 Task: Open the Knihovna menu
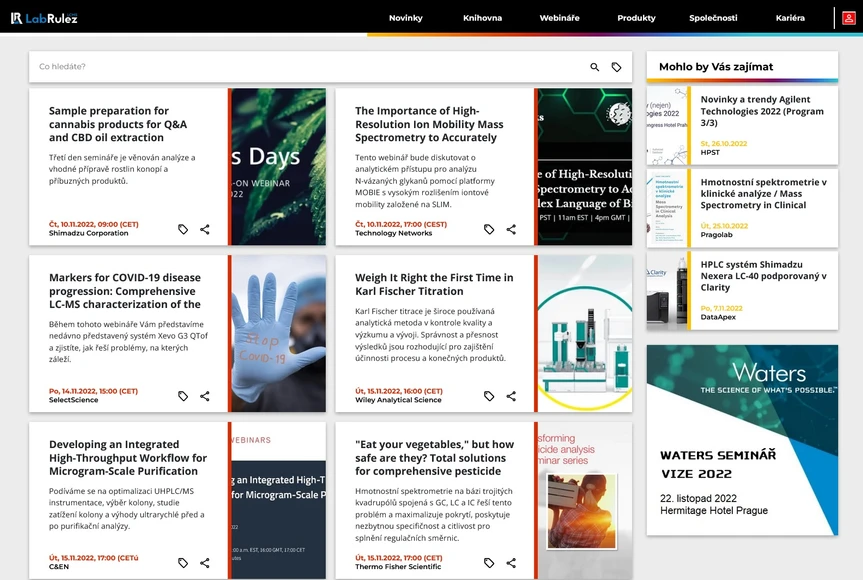[482, 18]
